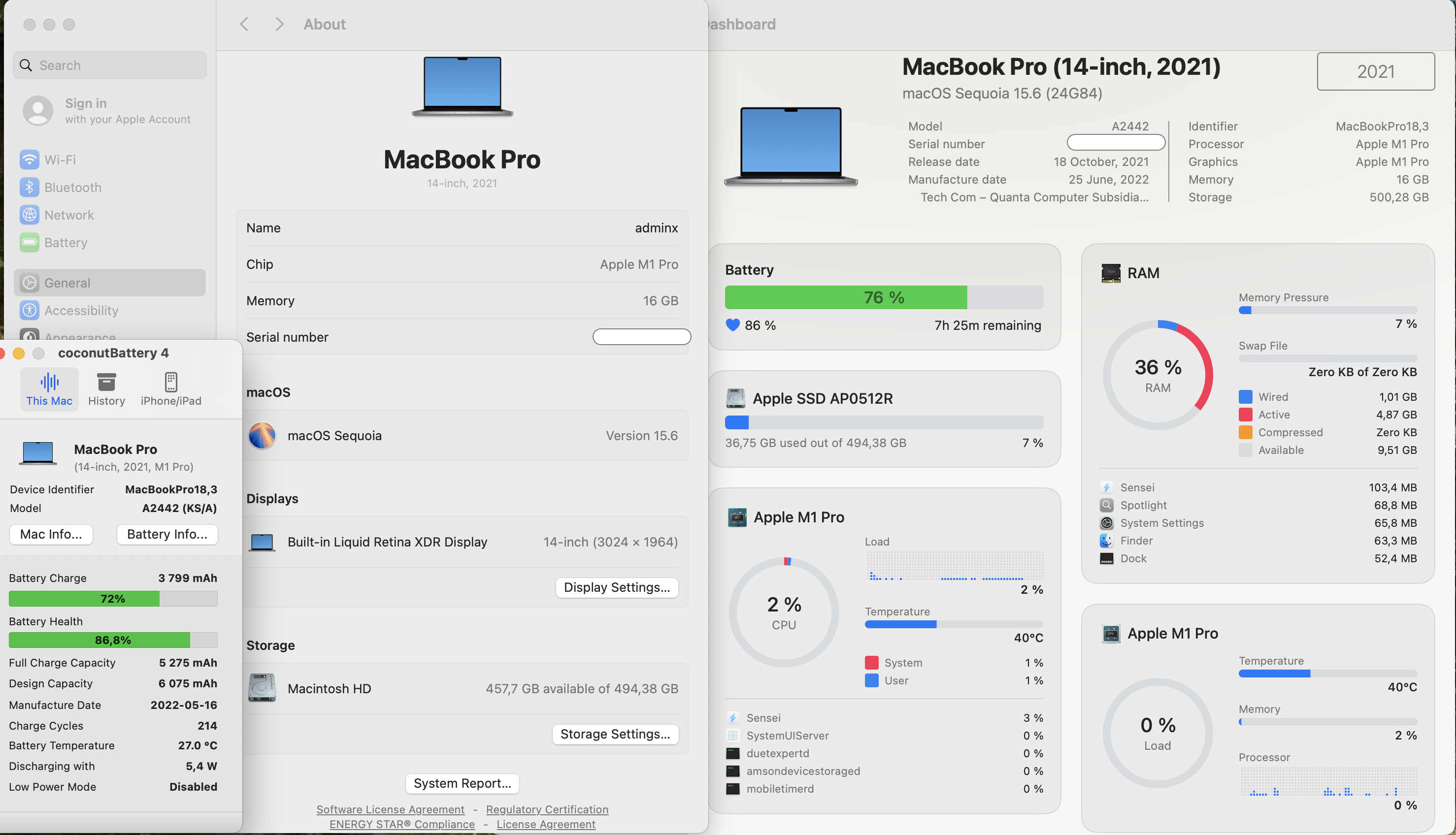Select Bluetooth icon in sidebar
This screenshot has height=835, width=1456.
pyautogui.click(x=29, y=188)
